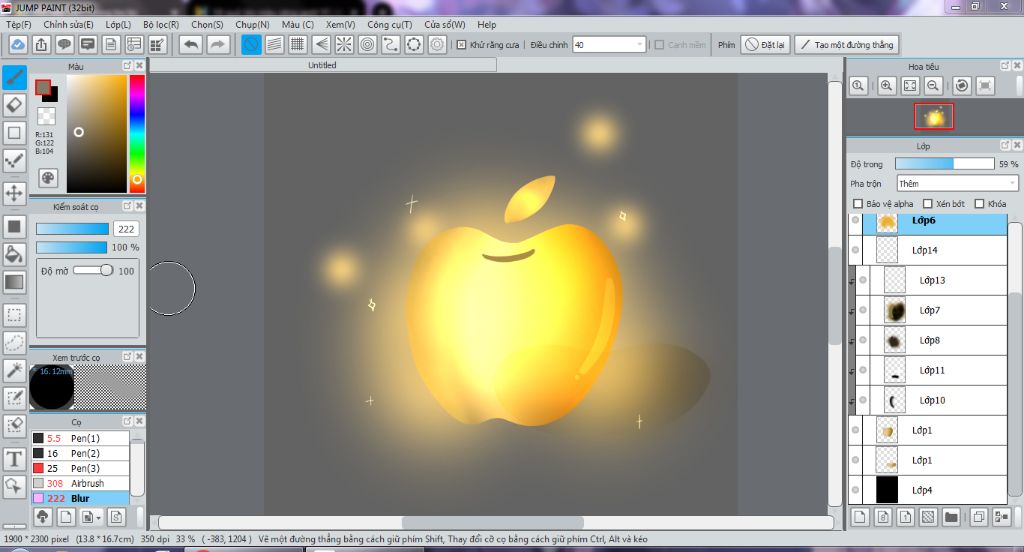Click the brush size slider
This screenshot has width=1024, height=552.
point(72,229)
